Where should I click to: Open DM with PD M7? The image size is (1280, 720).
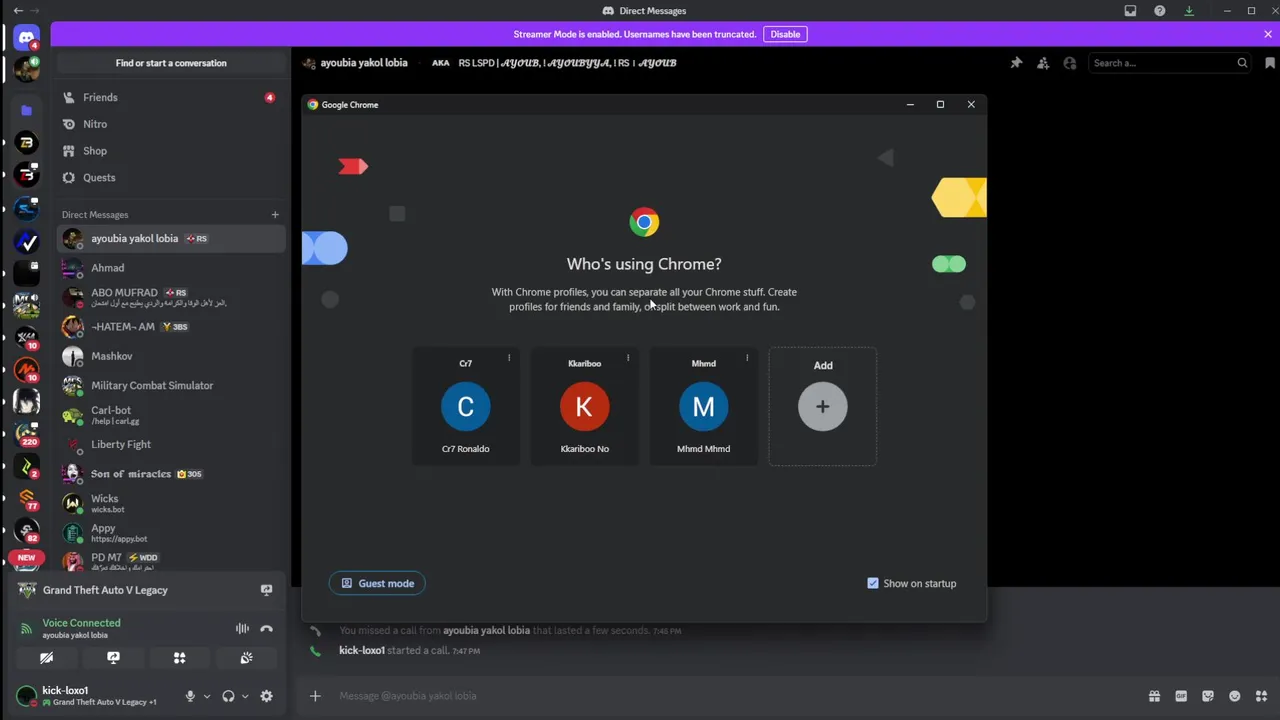tap(171, 560)
